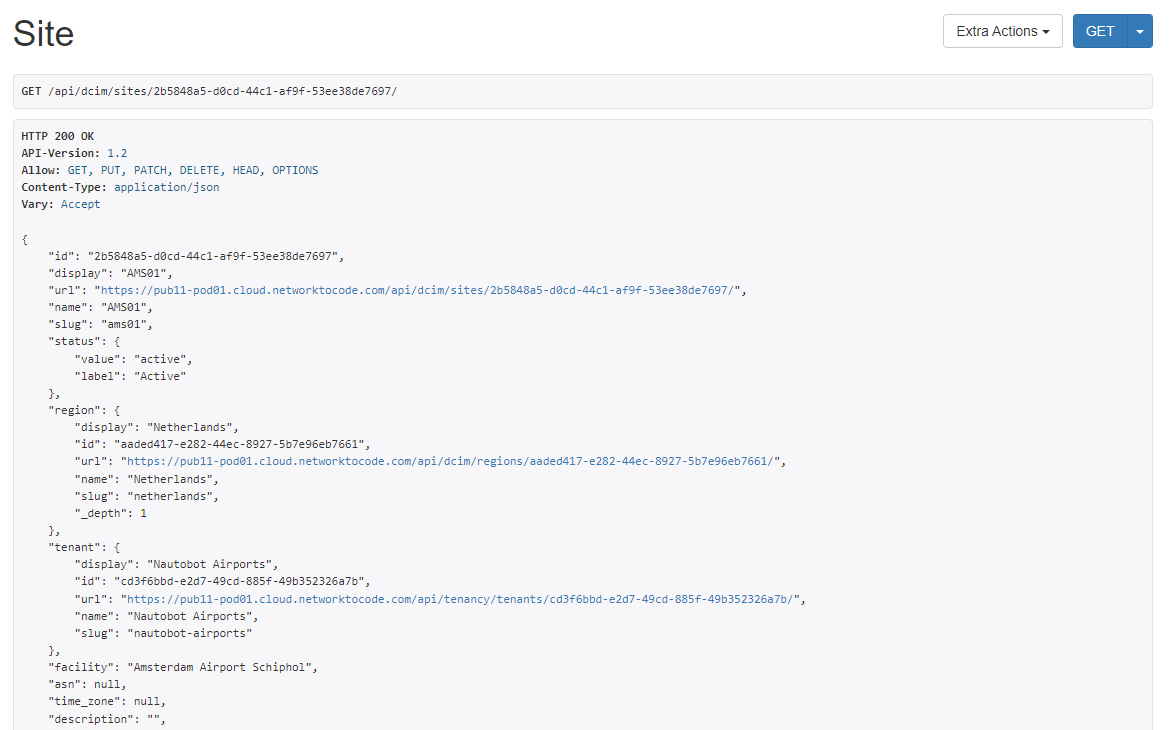Click the site id UUID value

point(215,256)
